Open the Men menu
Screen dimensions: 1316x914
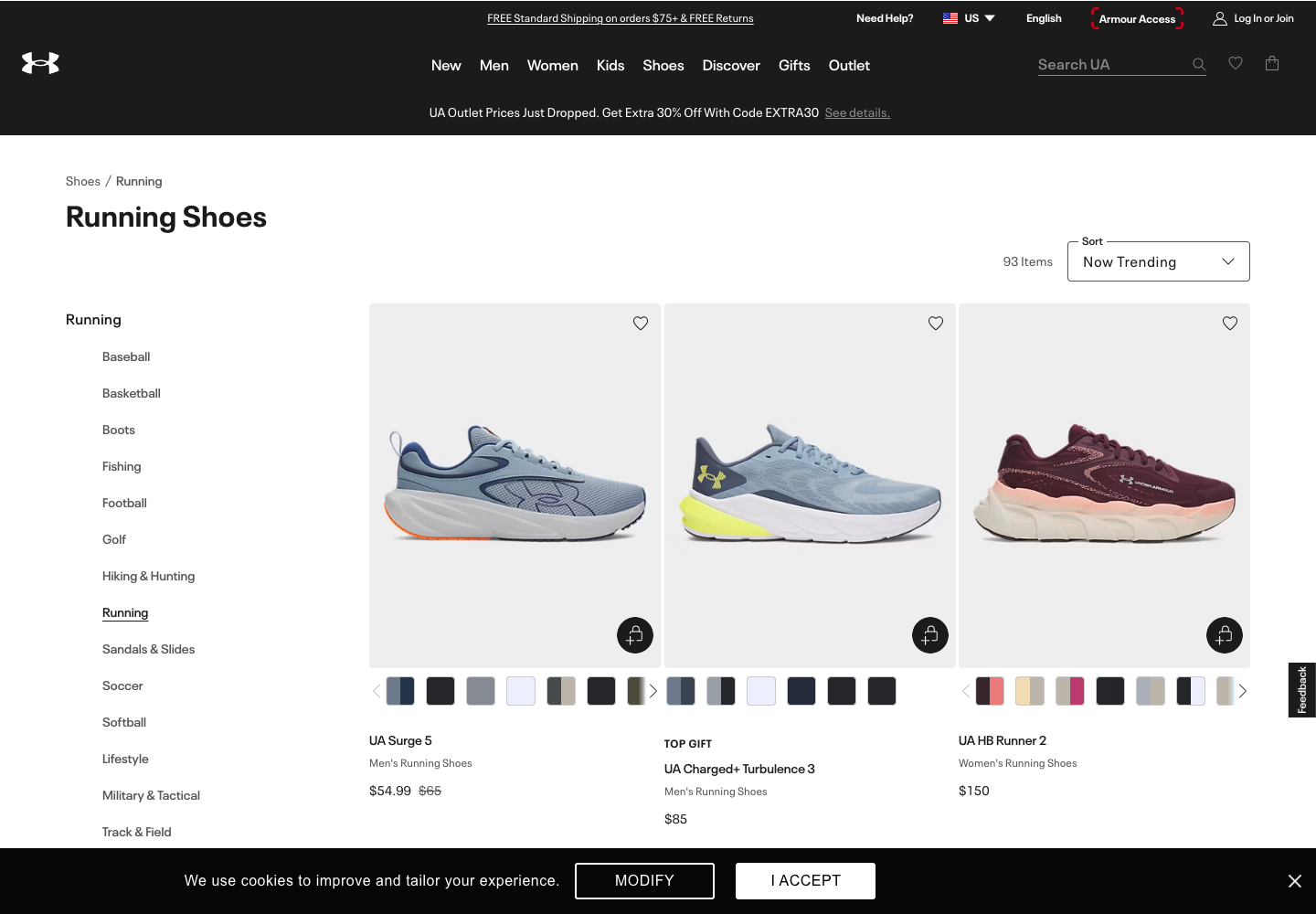coord(494,66)
